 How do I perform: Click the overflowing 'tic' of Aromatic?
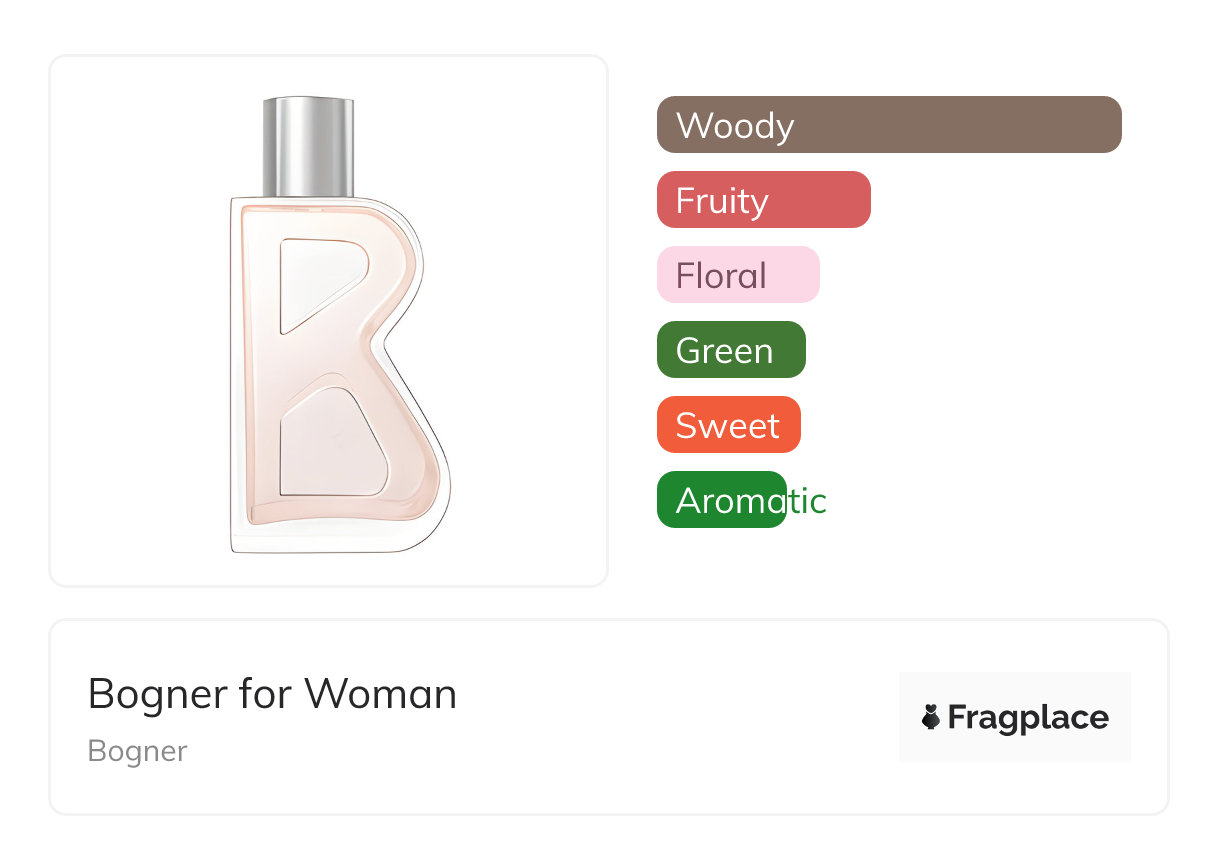pyautogui.click(x=808, y=501)
